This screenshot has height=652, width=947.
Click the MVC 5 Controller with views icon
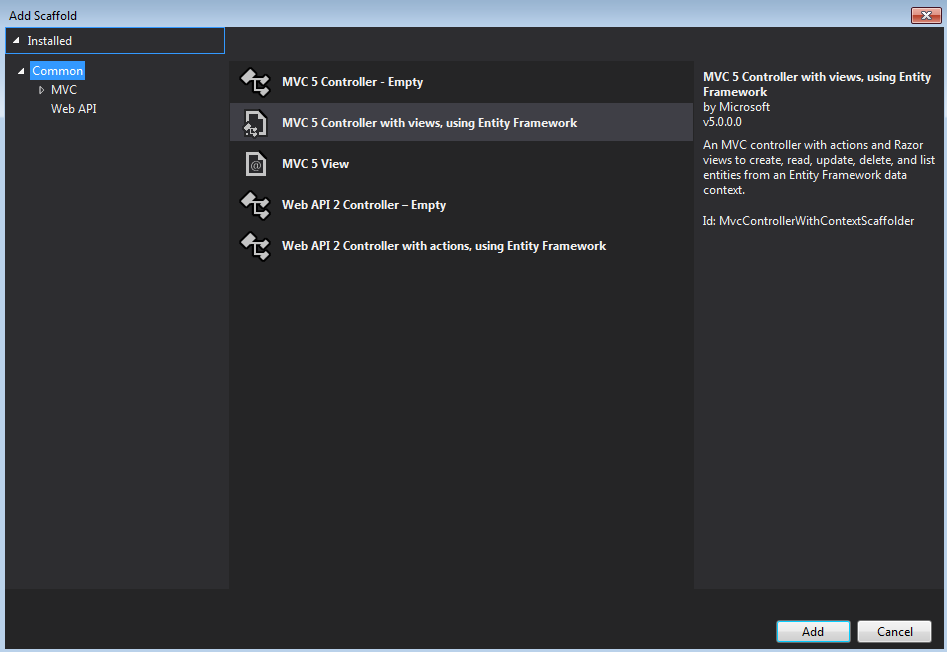click(x=256, y=123)
